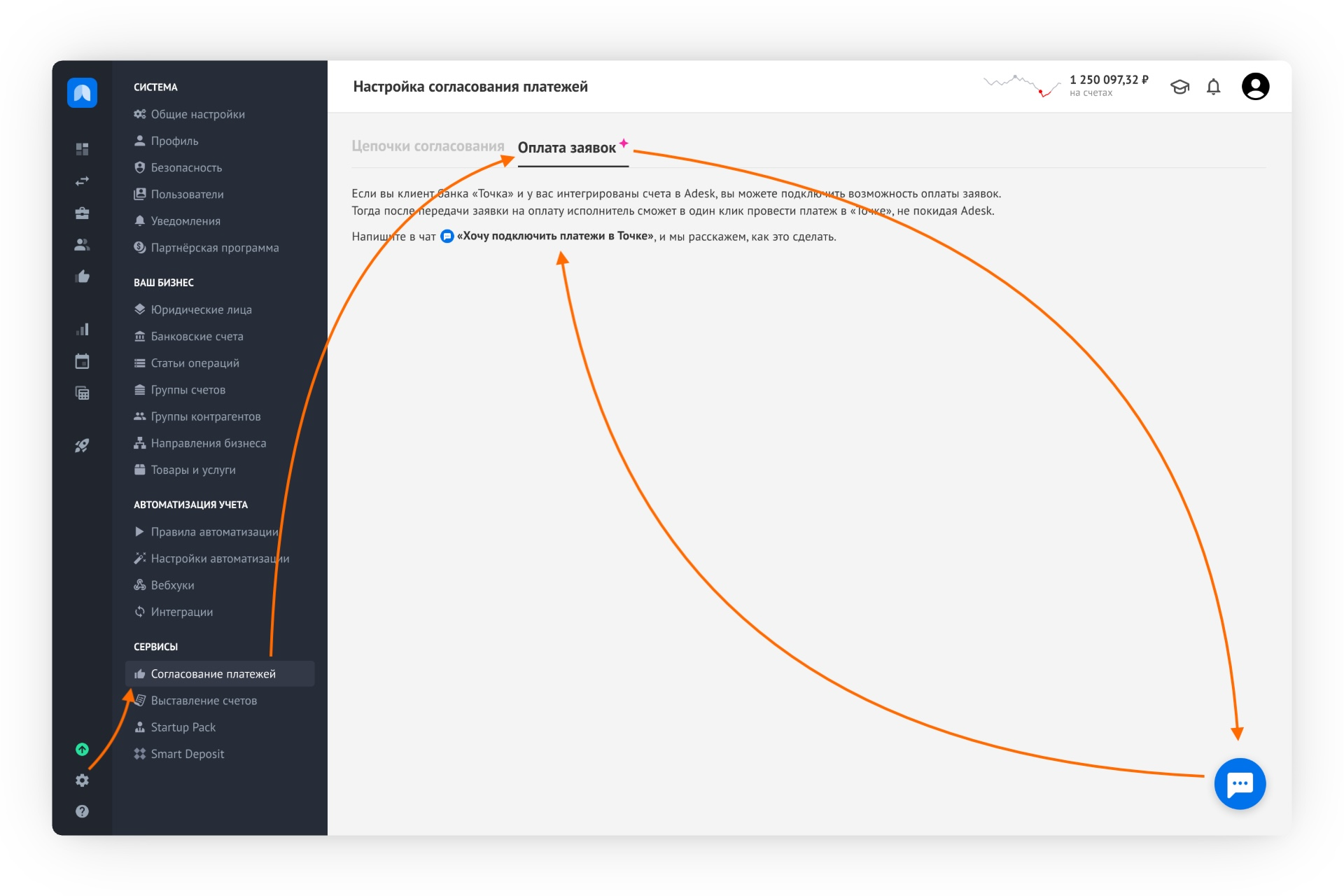Go to Банковские счета menu item
The height and width of the screenshot is (896, 1344).
(197, 336)
